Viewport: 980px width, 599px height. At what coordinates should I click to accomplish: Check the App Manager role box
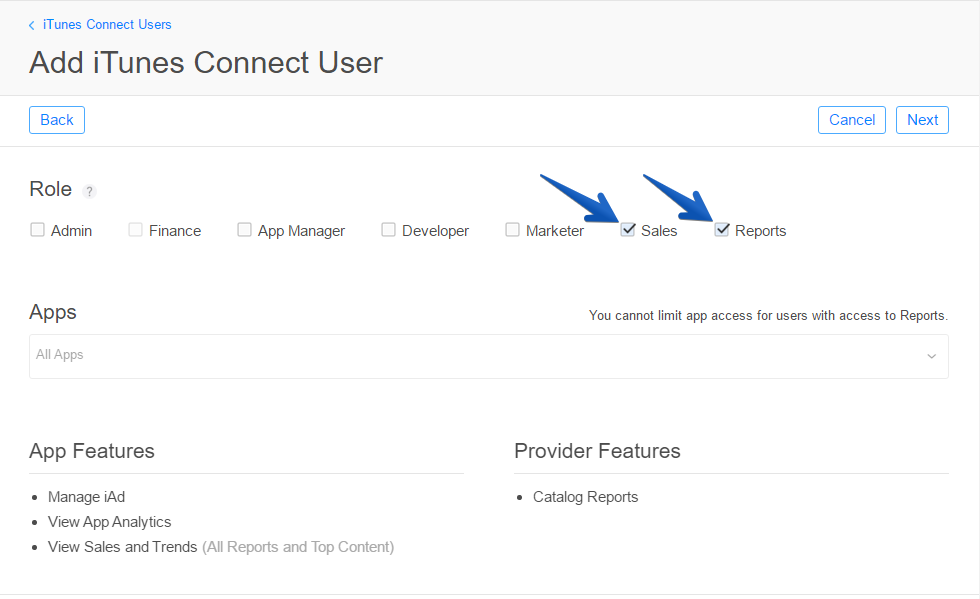[x=245, y=230]
